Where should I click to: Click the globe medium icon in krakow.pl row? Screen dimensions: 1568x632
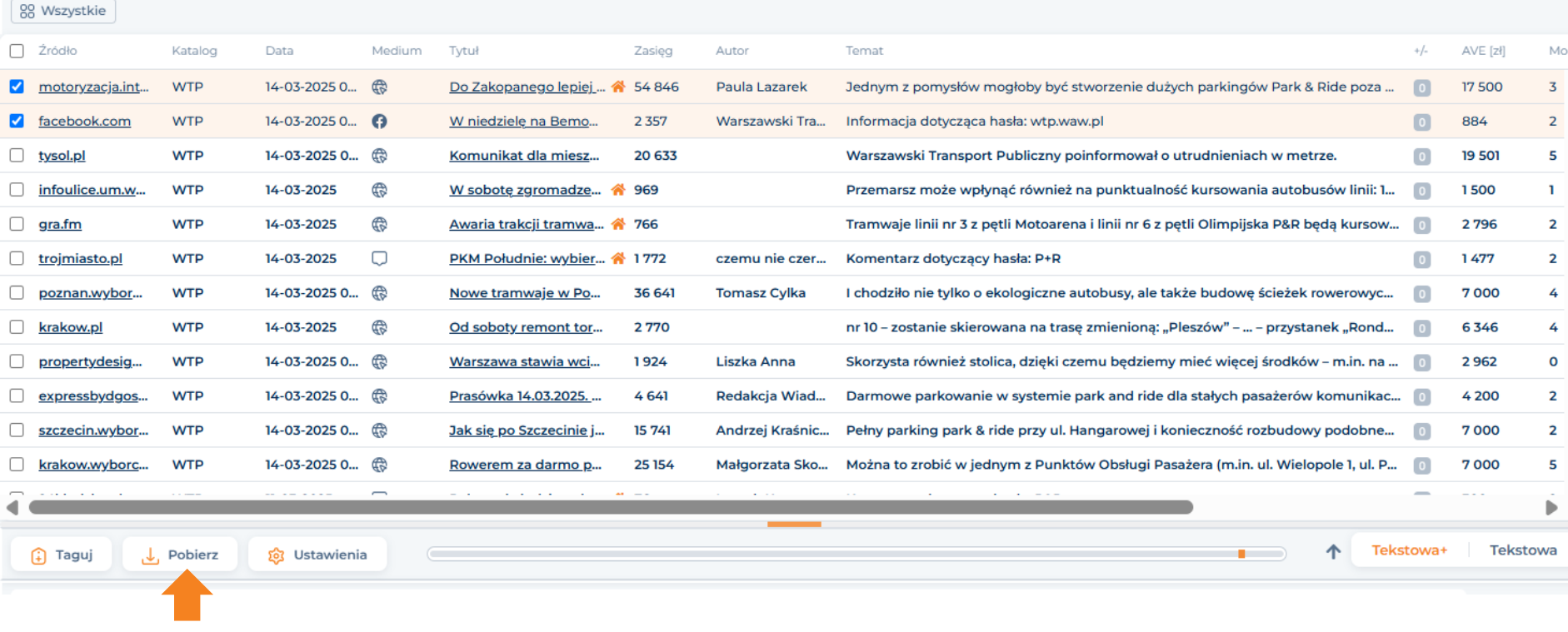point(379,327)
